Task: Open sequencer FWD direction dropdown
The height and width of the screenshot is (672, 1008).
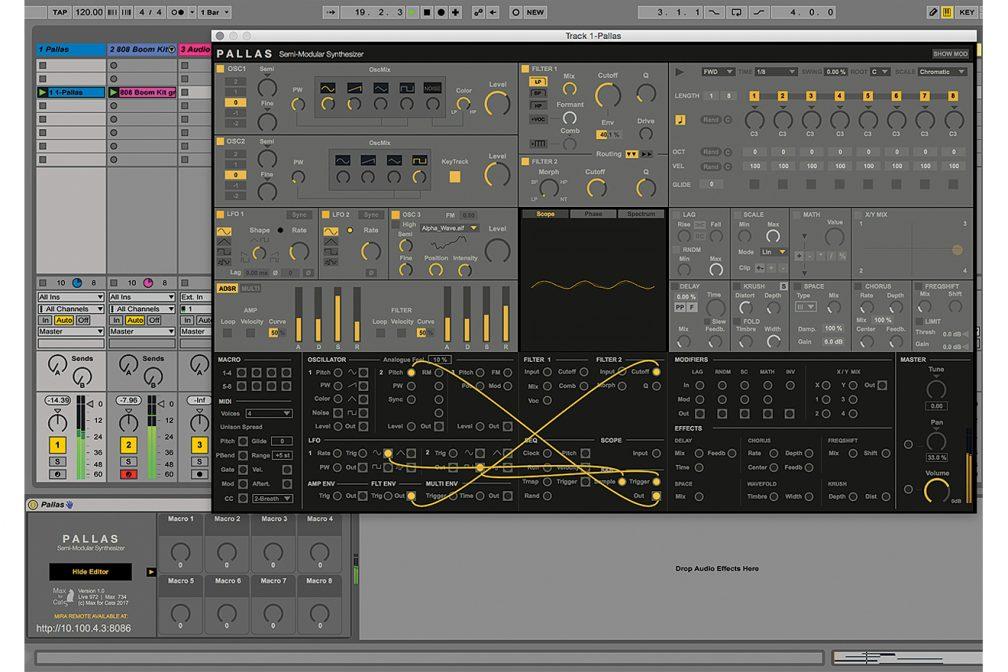Action: (717, 72)
